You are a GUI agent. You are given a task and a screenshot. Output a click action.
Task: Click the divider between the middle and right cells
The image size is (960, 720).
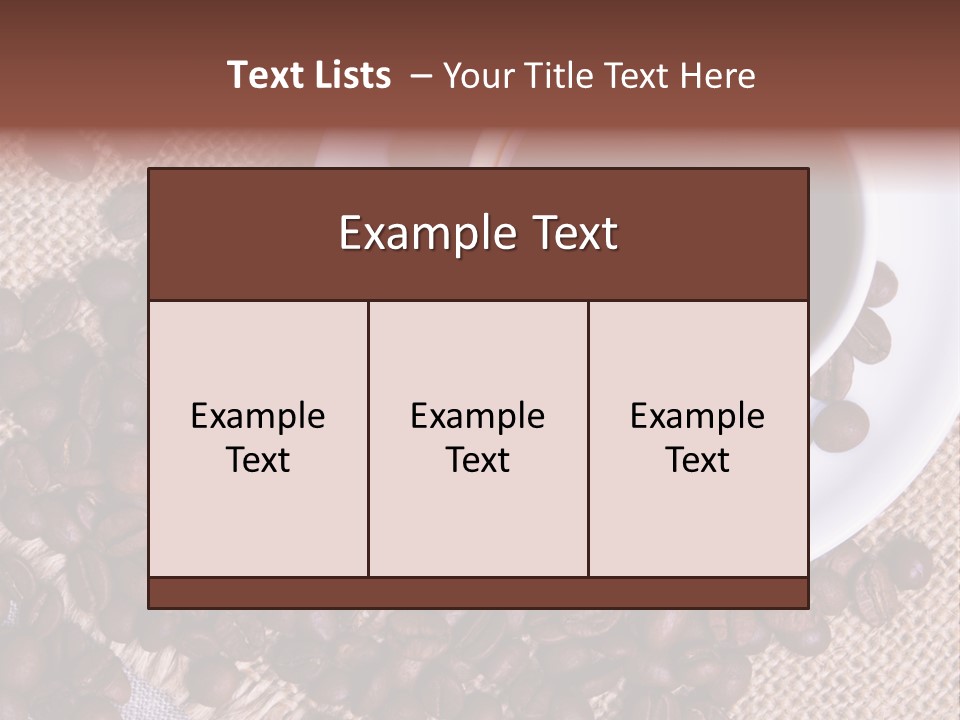pyautogui.click(x=588, y=438)
